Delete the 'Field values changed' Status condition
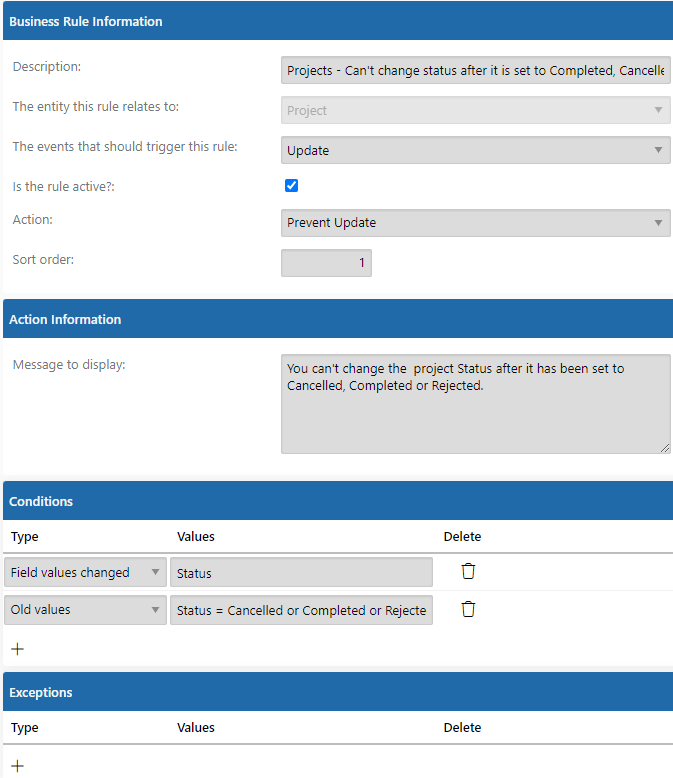673x778 pixels. tap(468, 572)
